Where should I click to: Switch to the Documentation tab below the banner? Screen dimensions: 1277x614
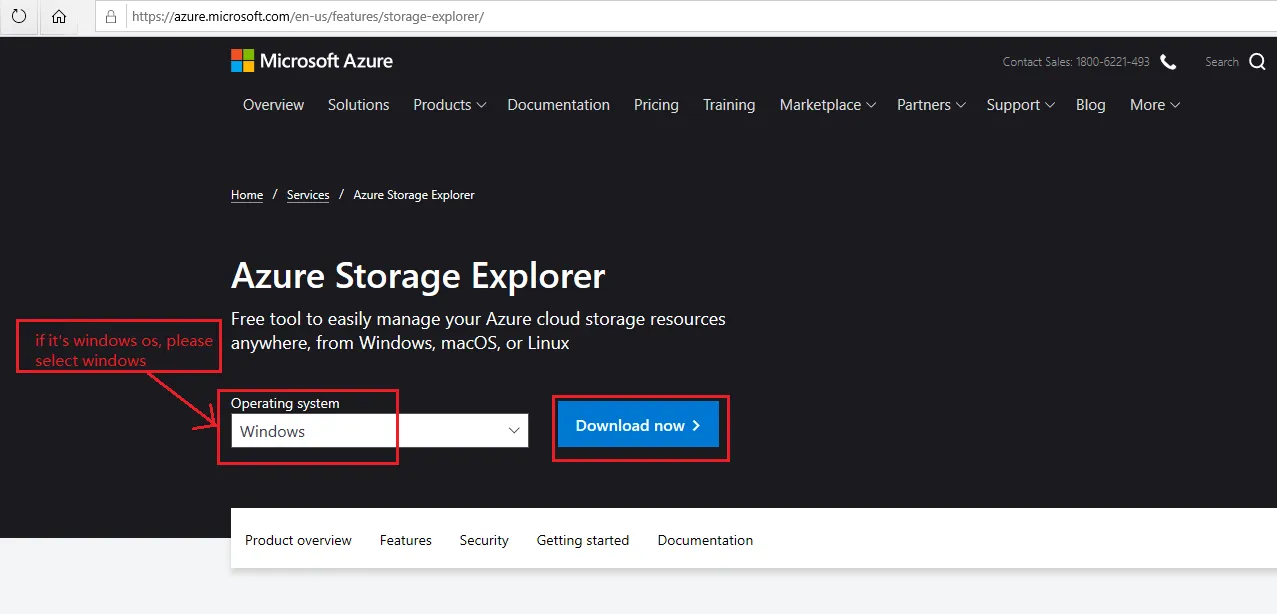[705, 540]
